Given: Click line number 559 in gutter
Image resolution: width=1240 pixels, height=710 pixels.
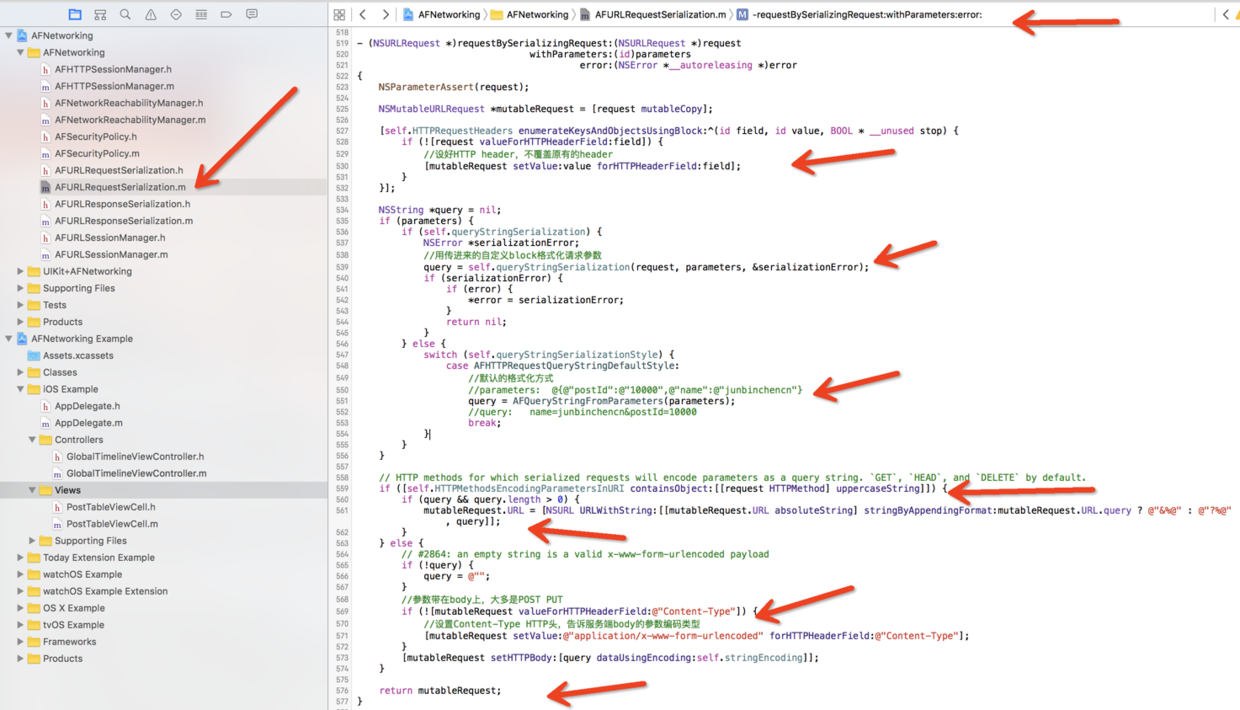Looking at the screenshot, I should pyautogui.click(x=342, y=489).
